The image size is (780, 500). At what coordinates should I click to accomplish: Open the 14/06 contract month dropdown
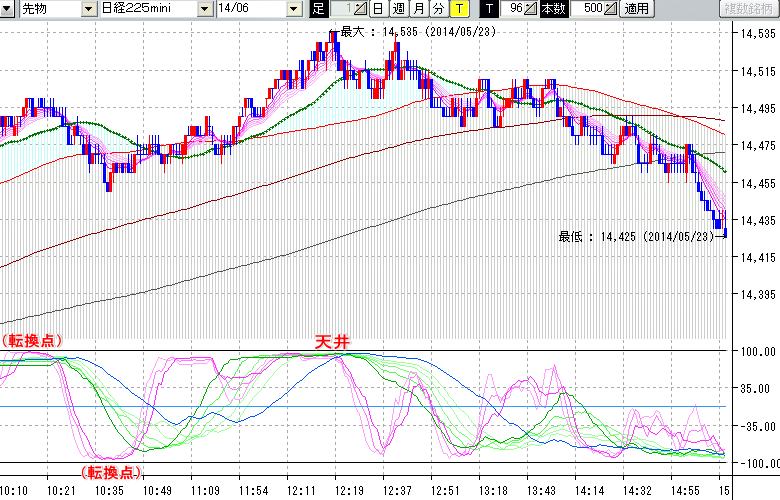[x=293, y=9]
